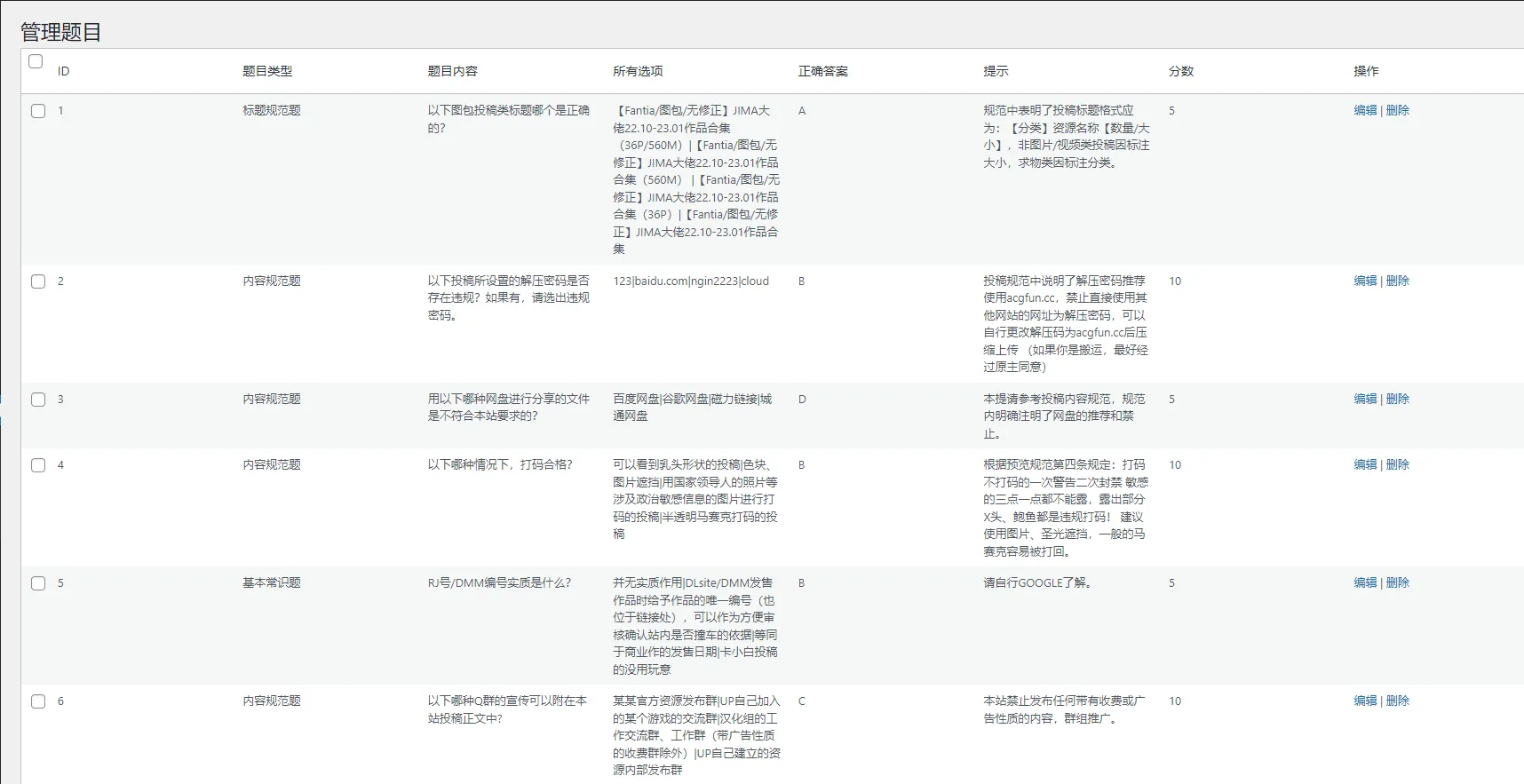This screenshot has width=1524, height=784.
Task: Toggle the select-all checkbox in table header
Action: 36,61
